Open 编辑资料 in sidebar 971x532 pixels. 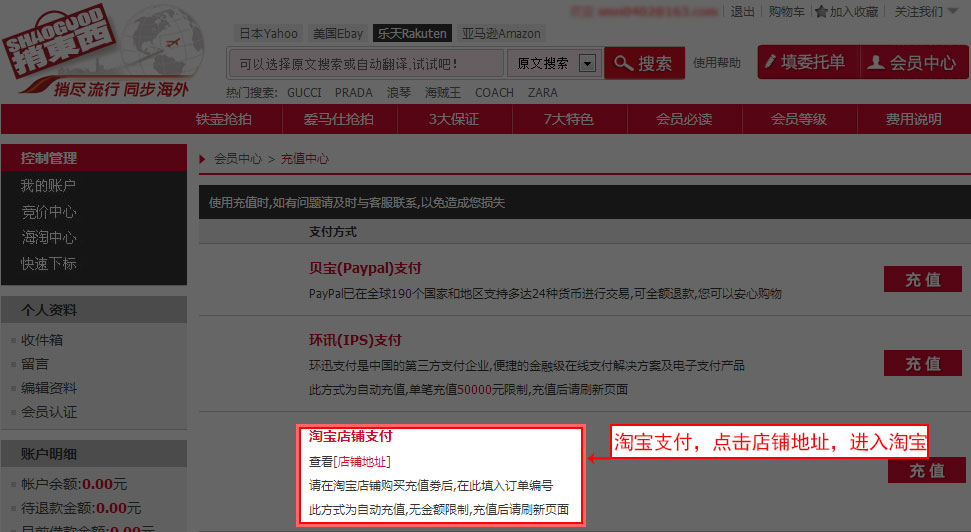(x=48, y=388)
